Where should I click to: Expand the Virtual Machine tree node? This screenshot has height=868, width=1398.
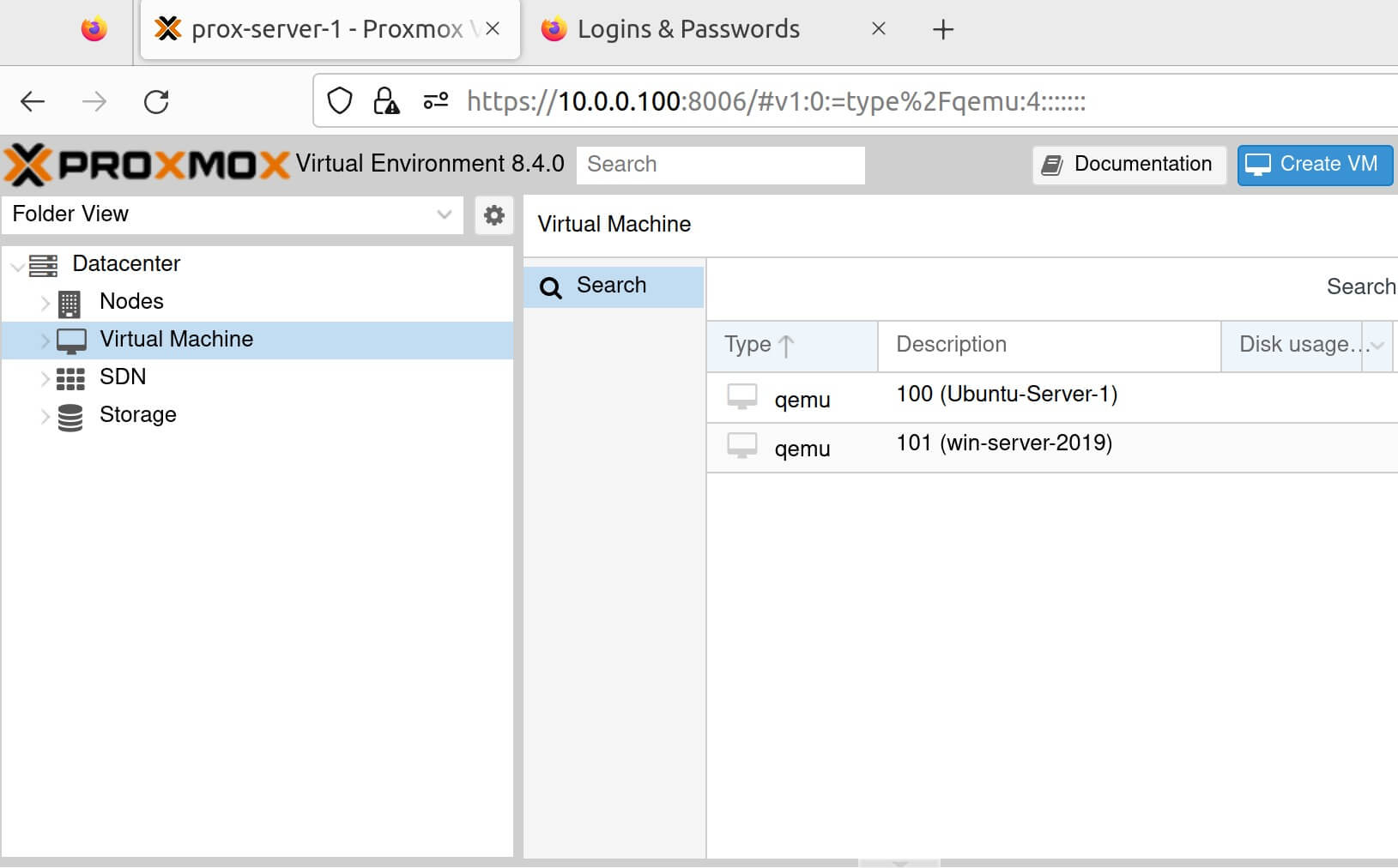[45, 341]
